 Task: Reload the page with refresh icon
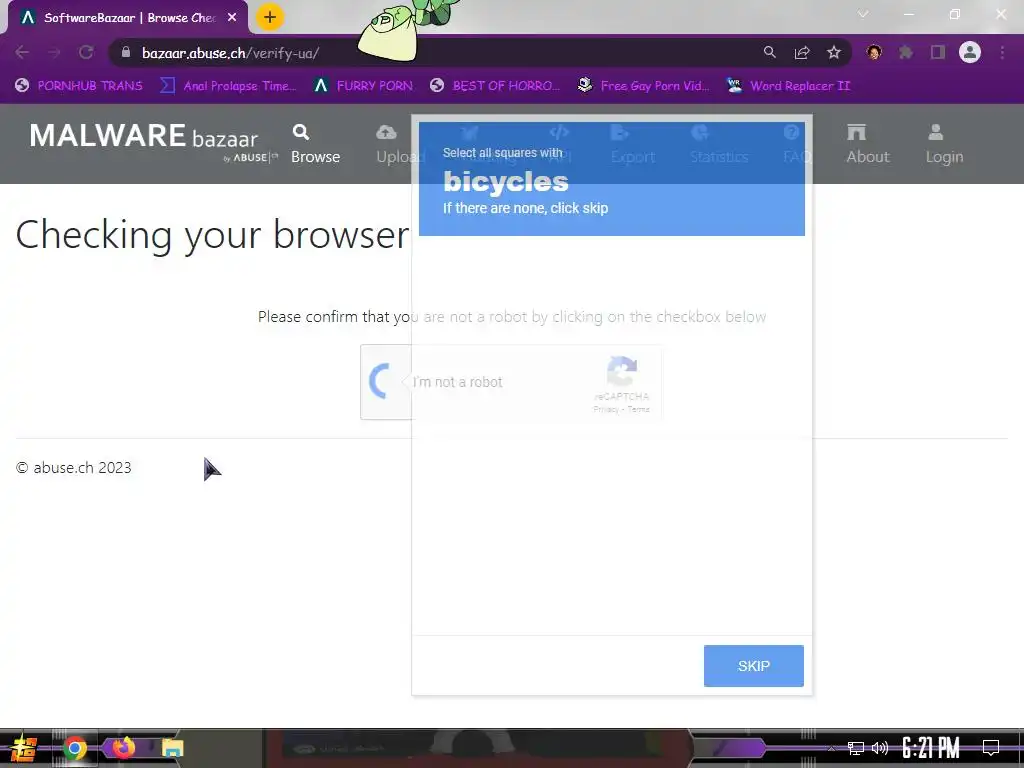coord(86,53)
